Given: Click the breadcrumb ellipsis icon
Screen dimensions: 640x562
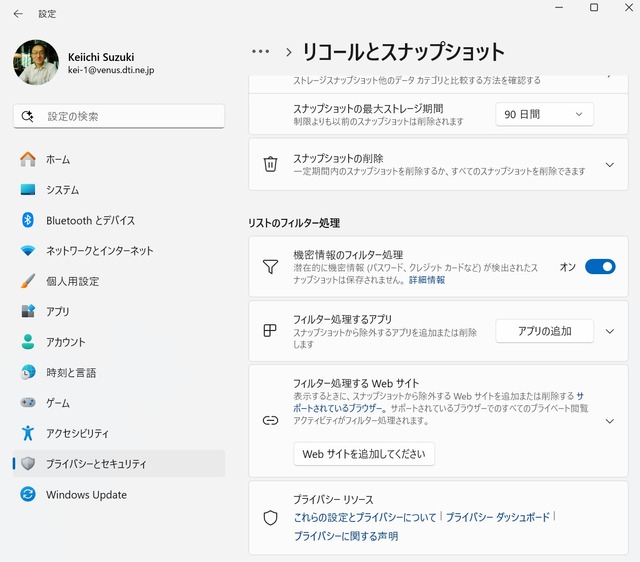Looking at the screenshot, I should 260,51.
